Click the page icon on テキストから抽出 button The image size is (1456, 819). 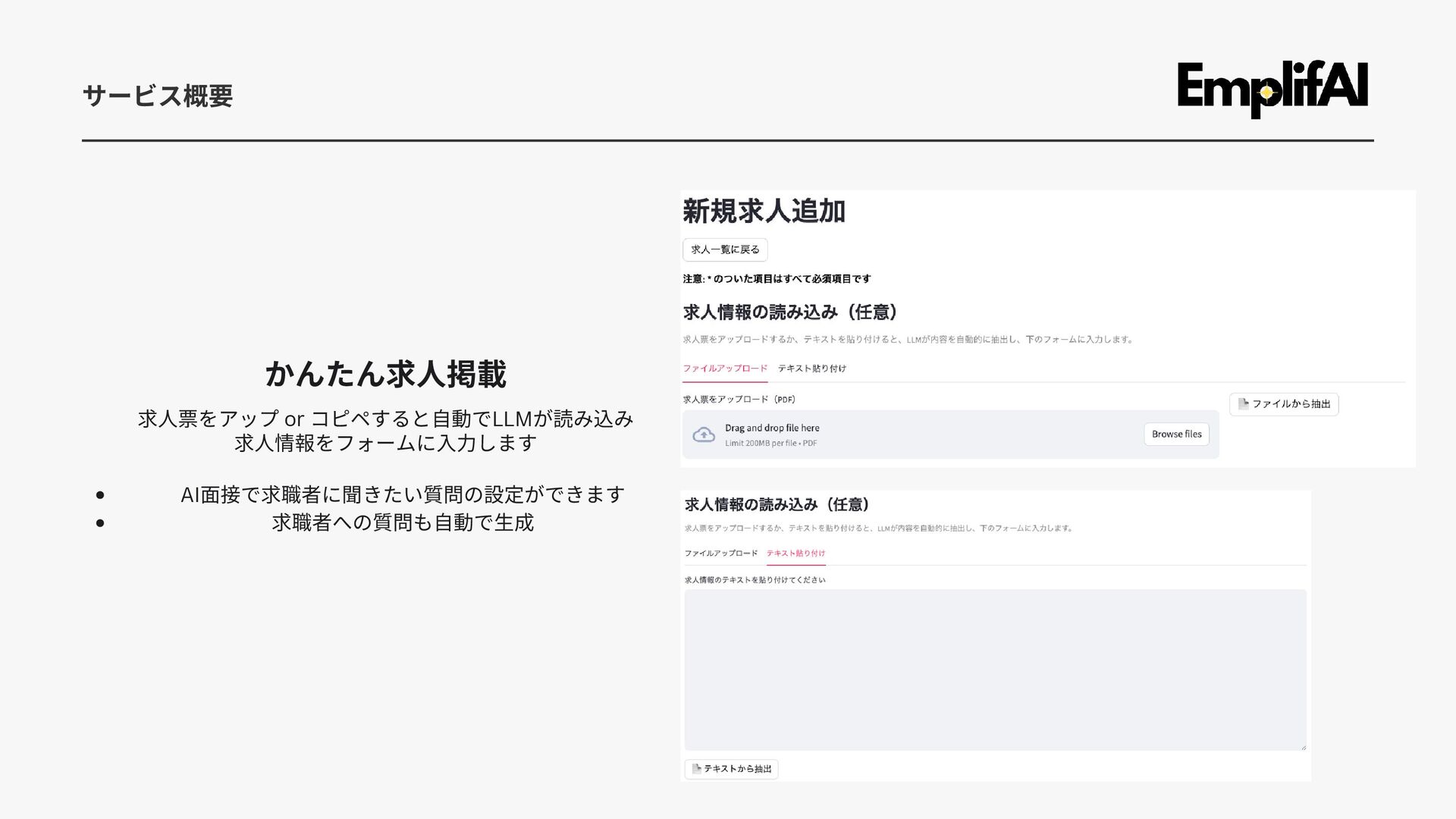pos(696,769)
